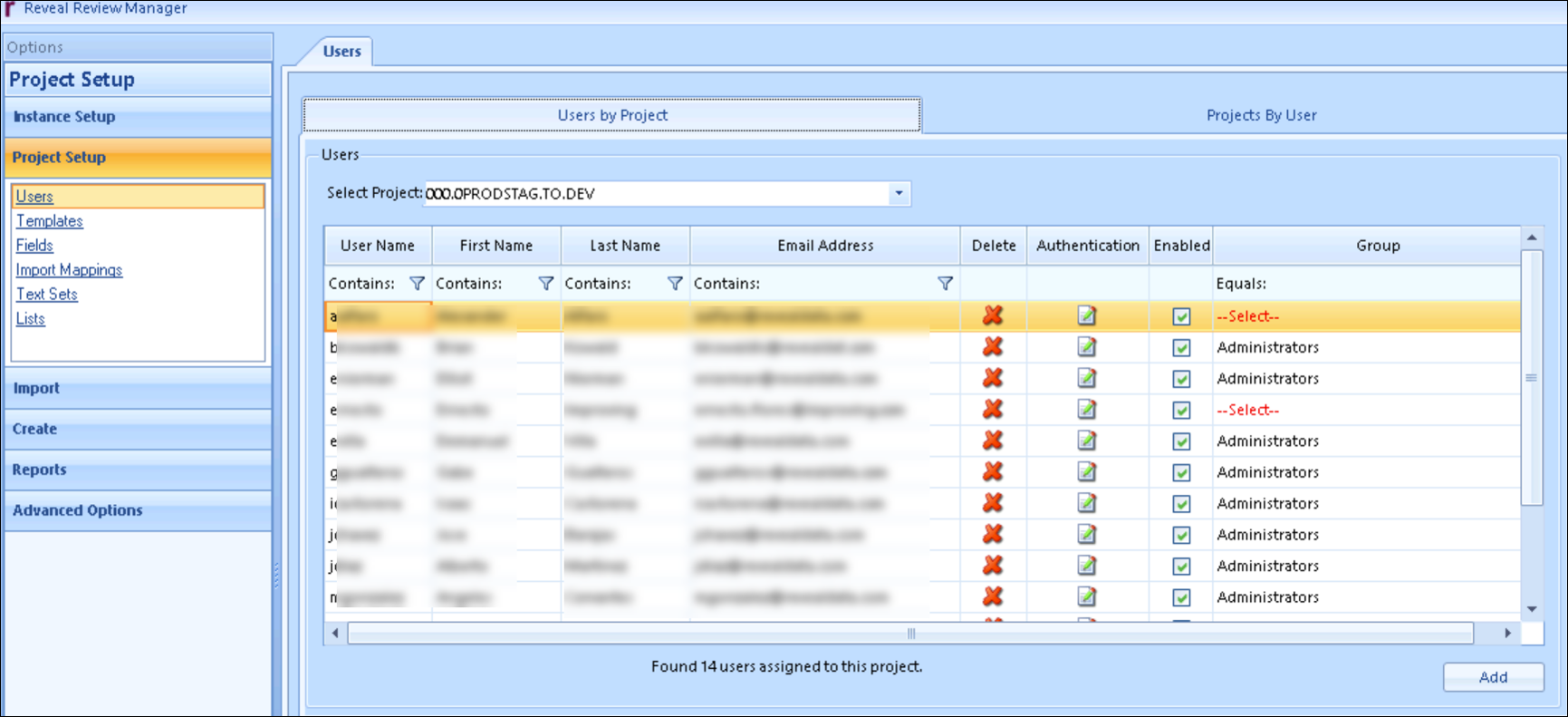Open the First Name filter funnel

[x=546, y=284]
